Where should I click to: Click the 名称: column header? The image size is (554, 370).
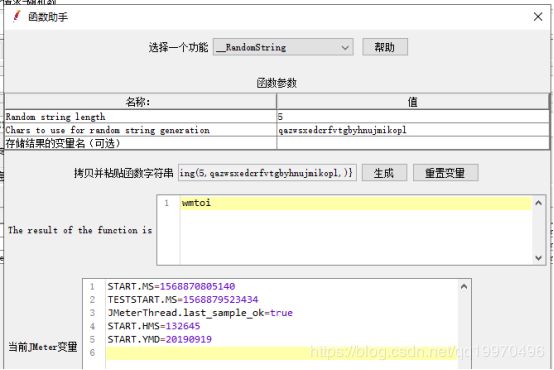(140, 102)
